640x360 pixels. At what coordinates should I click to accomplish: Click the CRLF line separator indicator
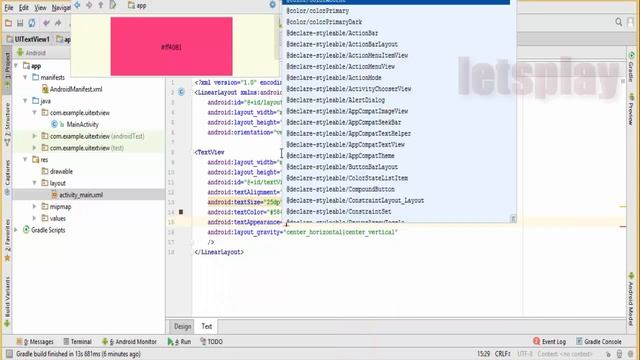503,354
